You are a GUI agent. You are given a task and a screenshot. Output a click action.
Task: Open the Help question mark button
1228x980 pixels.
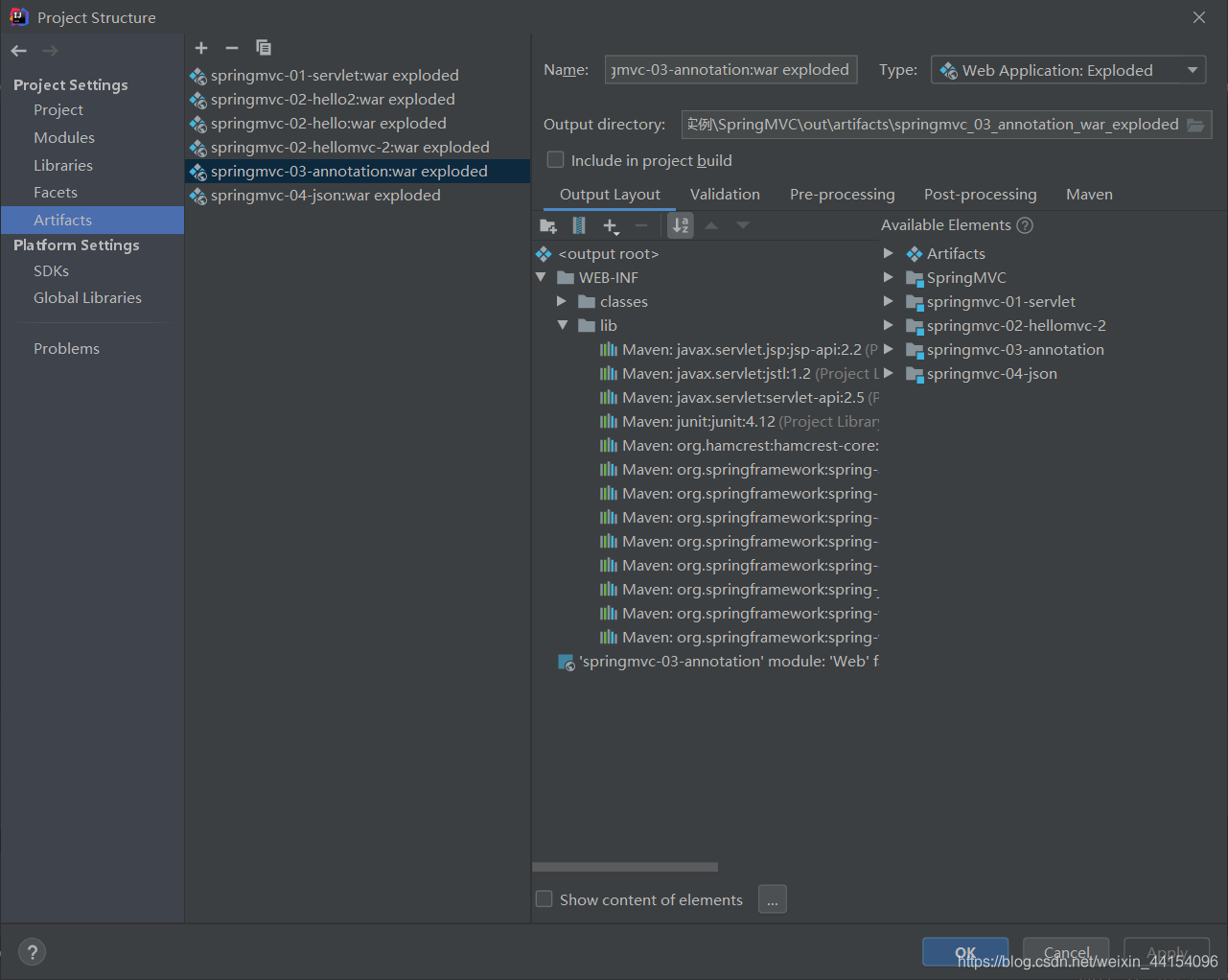point(32,952)
